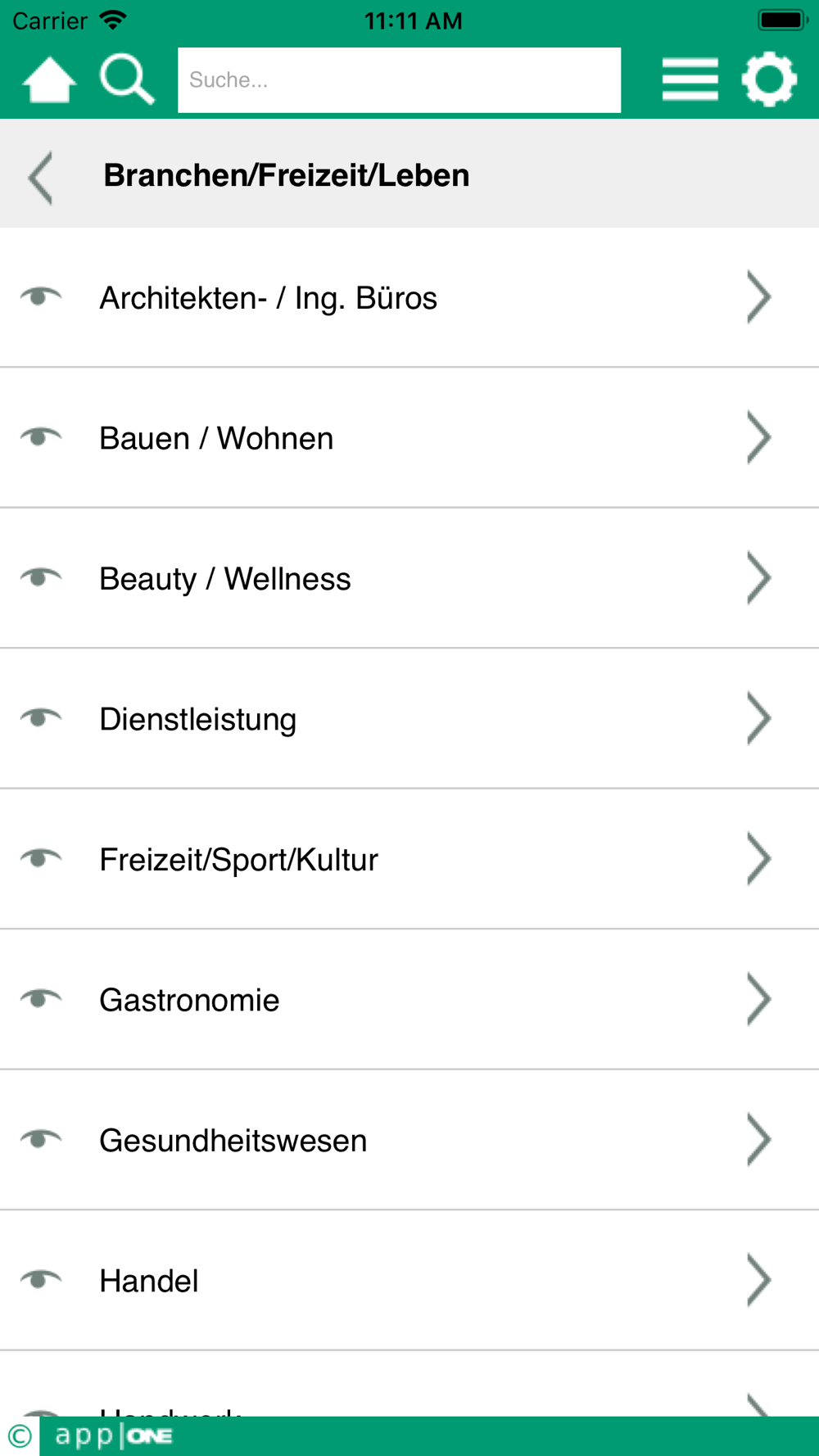Expand Gastronomie using its arrow
This screenshot has height=1456, width=819.
pos(758,999)
